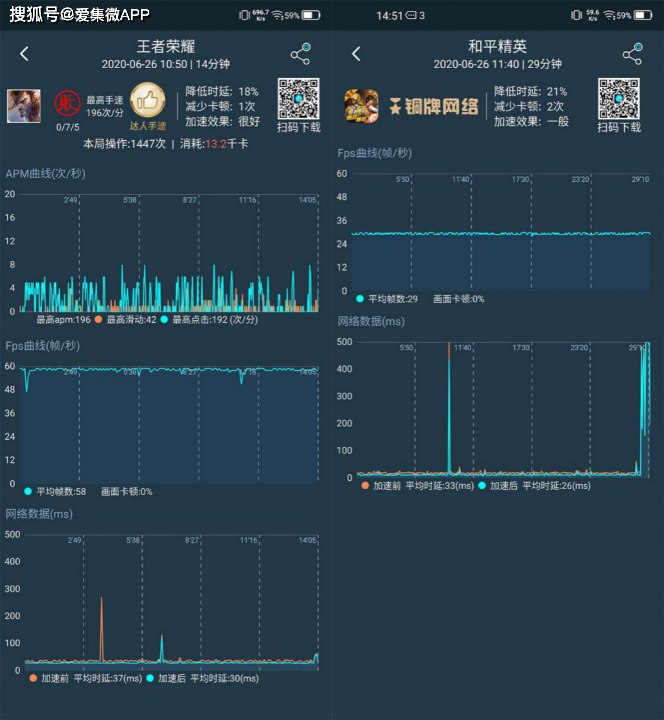Tap 画面卡顿:0% under 和平精英 Fps chart
Viewport: 664px width, 720px height.
click(459, 299)
